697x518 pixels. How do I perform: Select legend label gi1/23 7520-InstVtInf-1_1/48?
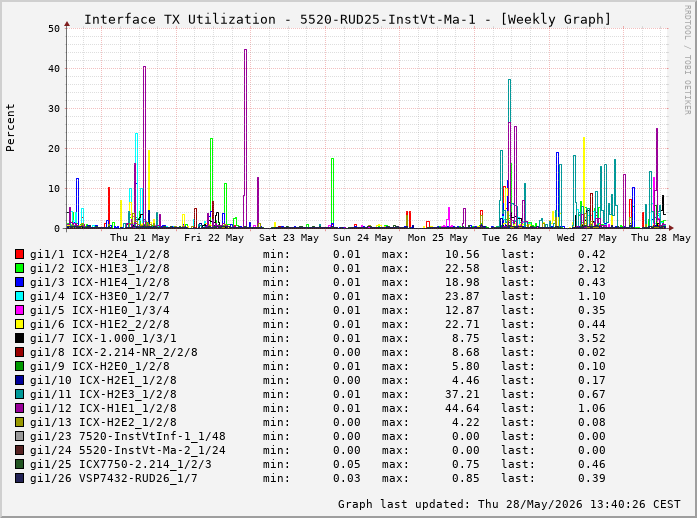[x=128, y=436]
